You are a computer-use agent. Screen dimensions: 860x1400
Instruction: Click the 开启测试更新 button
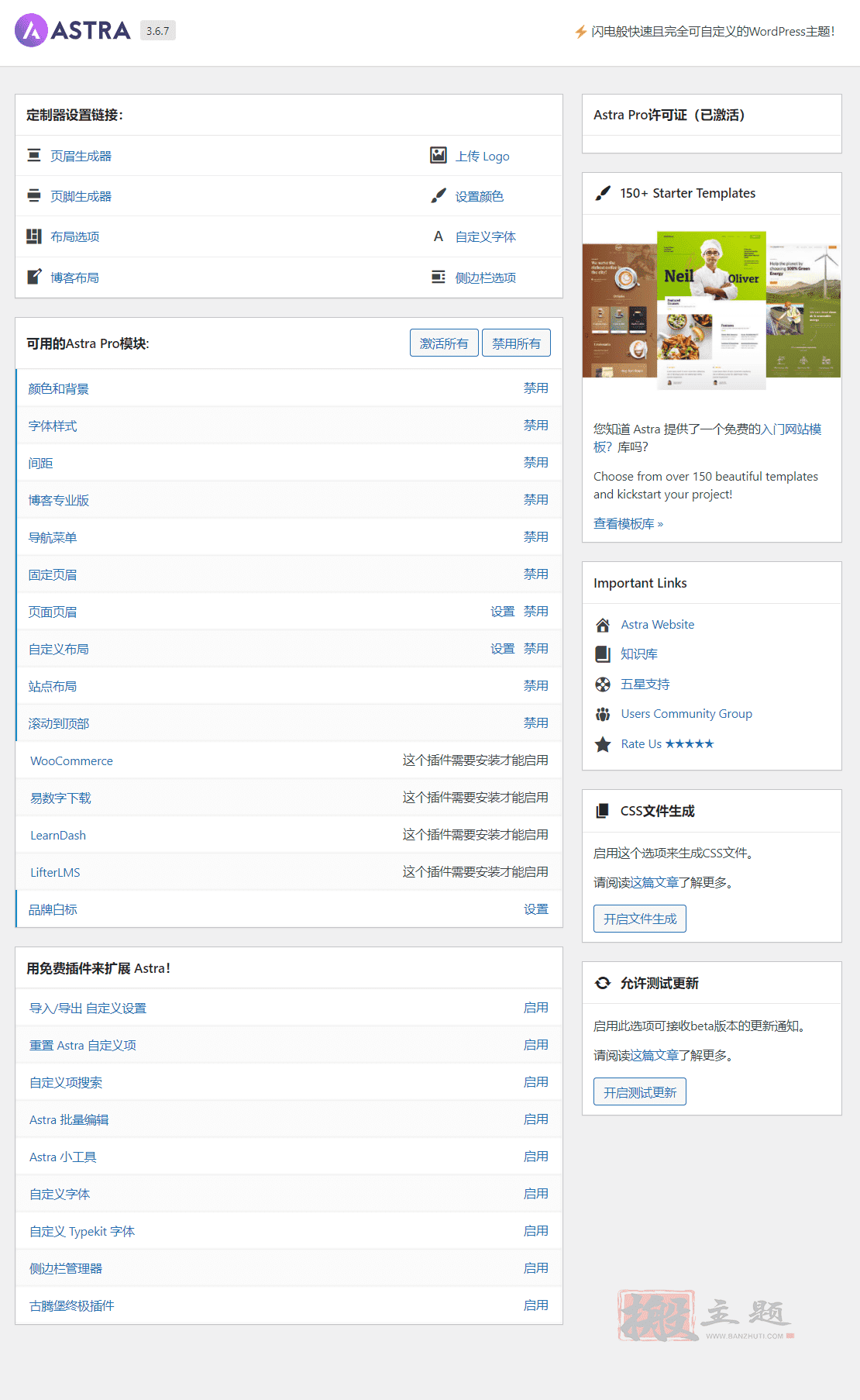click(x=640, y=1091)
